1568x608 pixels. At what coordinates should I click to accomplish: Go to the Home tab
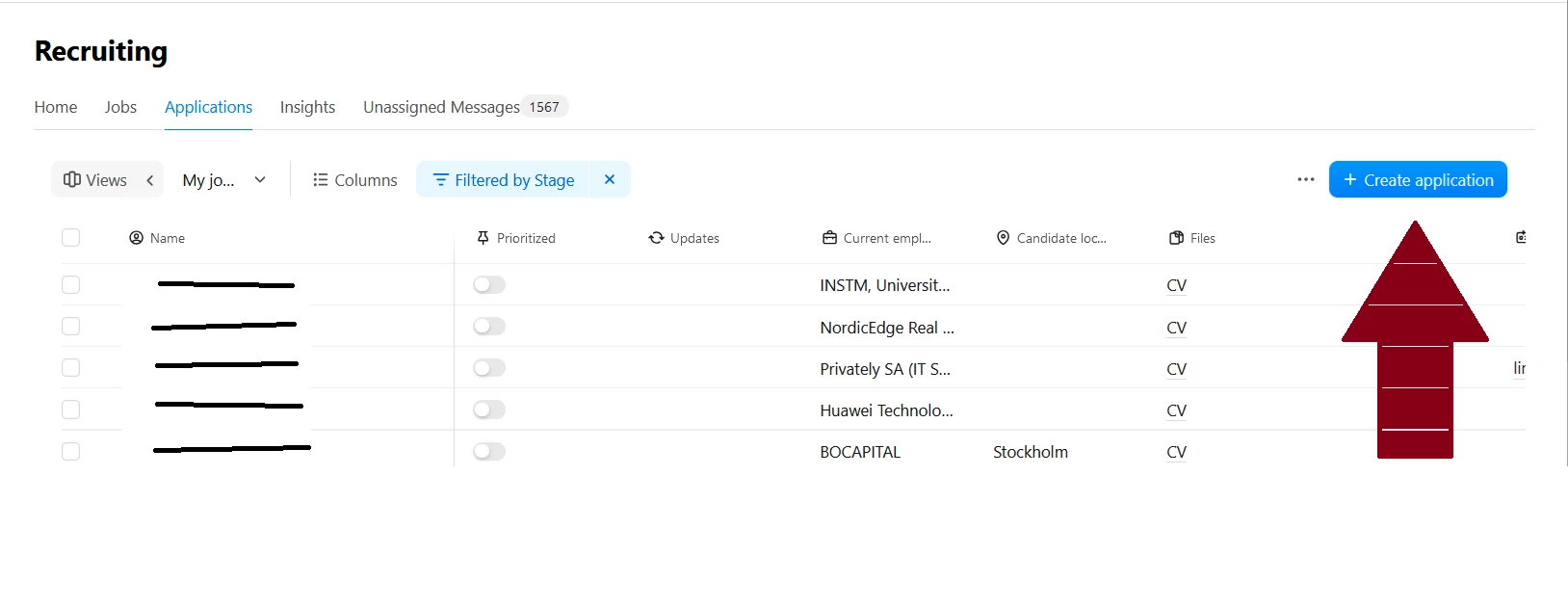point(56,107)
